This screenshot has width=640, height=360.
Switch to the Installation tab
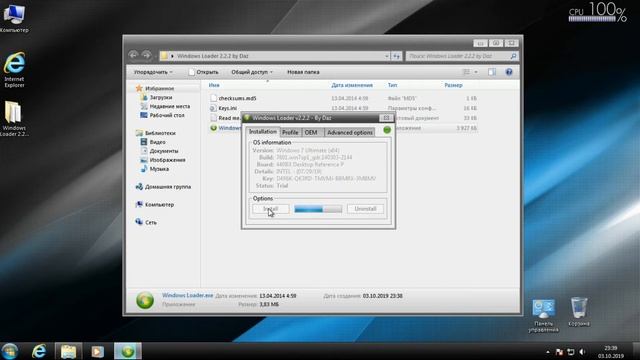click(262, 132)
